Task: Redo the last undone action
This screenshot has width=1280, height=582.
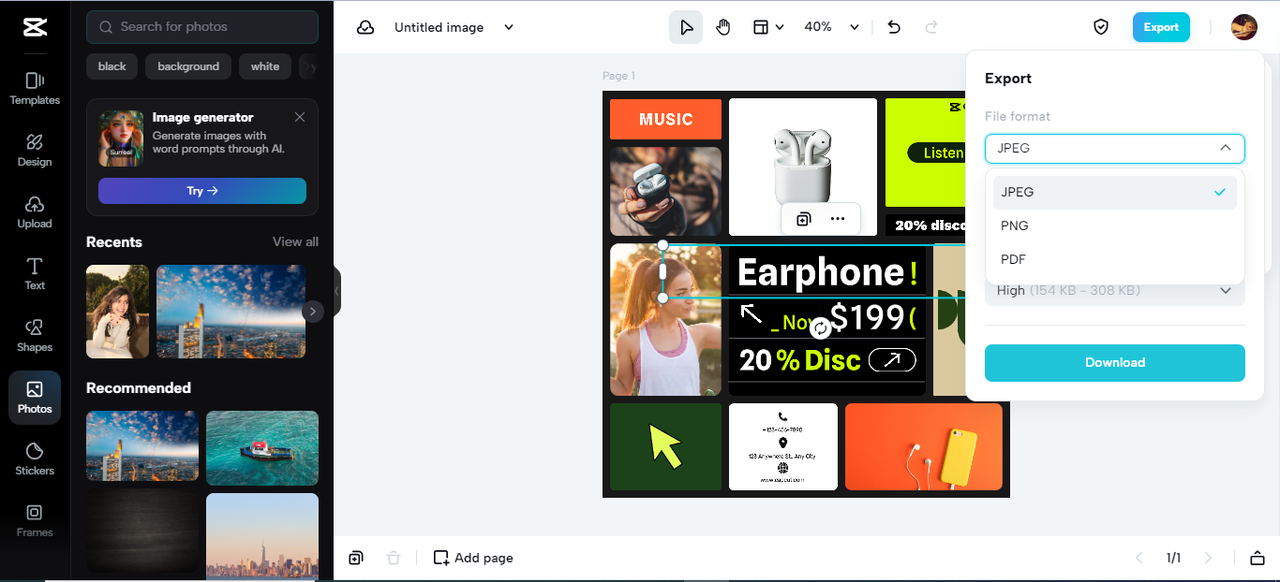Action: click(x=932, y=27)
